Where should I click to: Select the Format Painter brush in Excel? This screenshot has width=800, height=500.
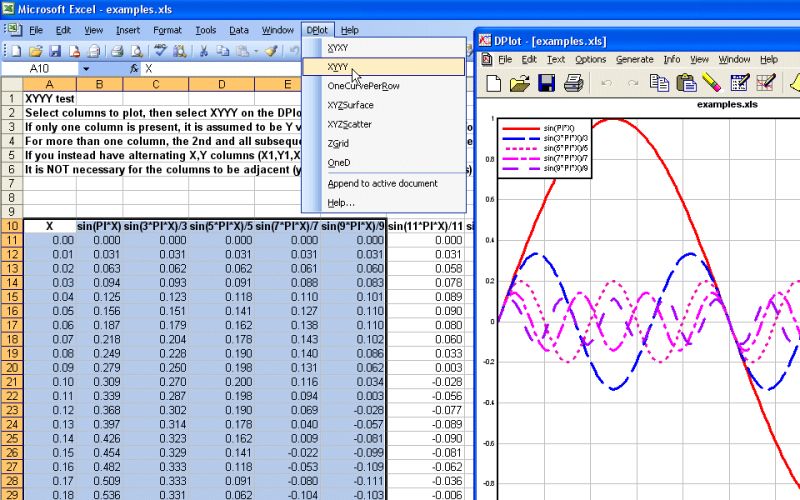coord(272,51)
